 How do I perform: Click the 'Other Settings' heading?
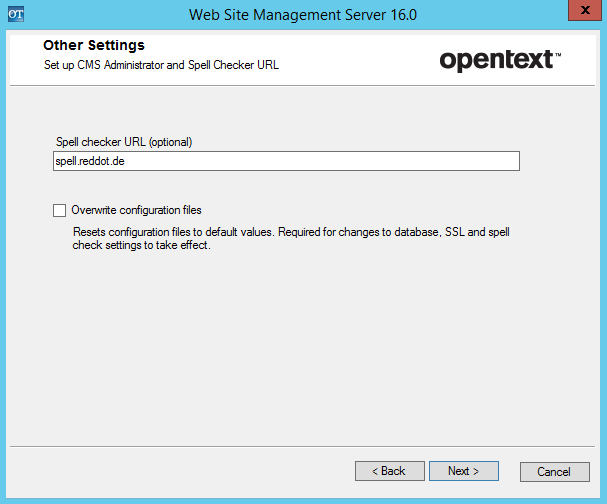click(x=94, y=45)
